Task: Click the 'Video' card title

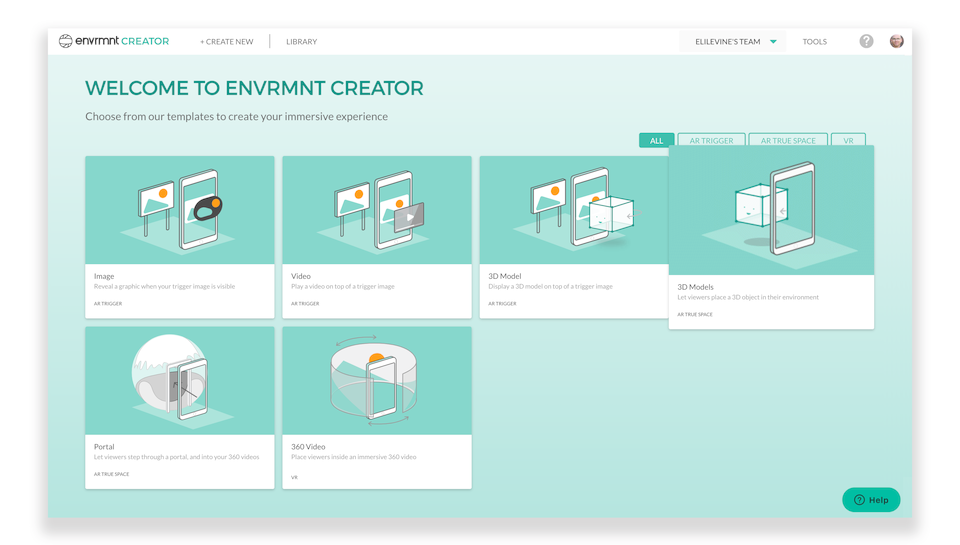Action: [301, 276]
